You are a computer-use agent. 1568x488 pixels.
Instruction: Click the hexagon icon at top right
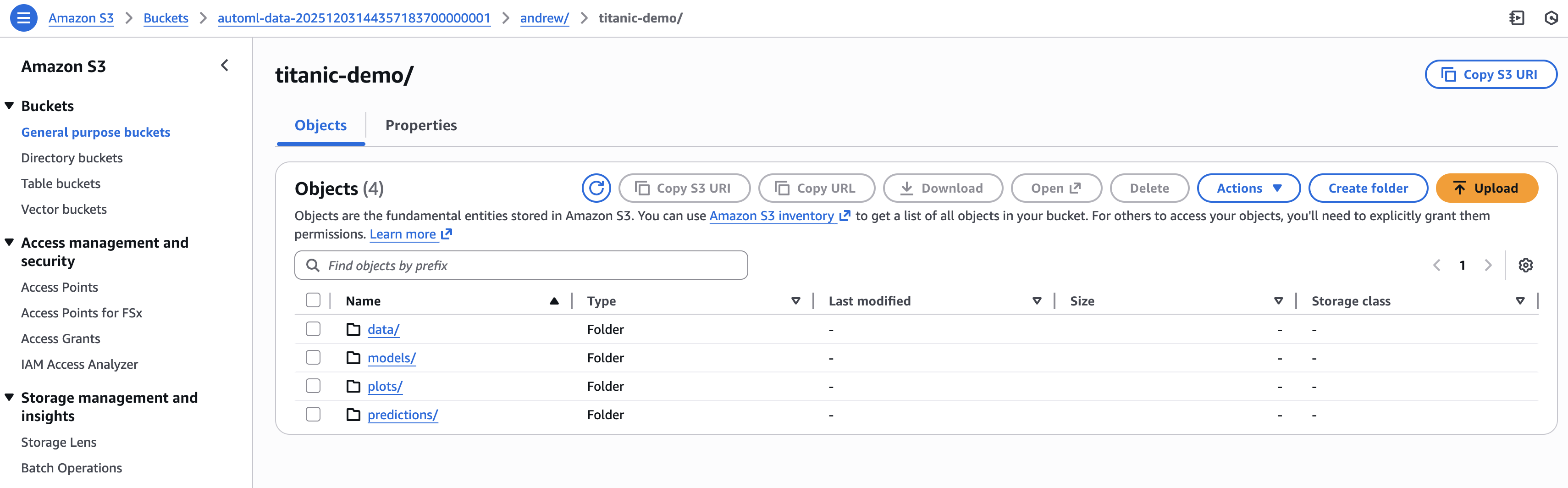(1550, 18)
